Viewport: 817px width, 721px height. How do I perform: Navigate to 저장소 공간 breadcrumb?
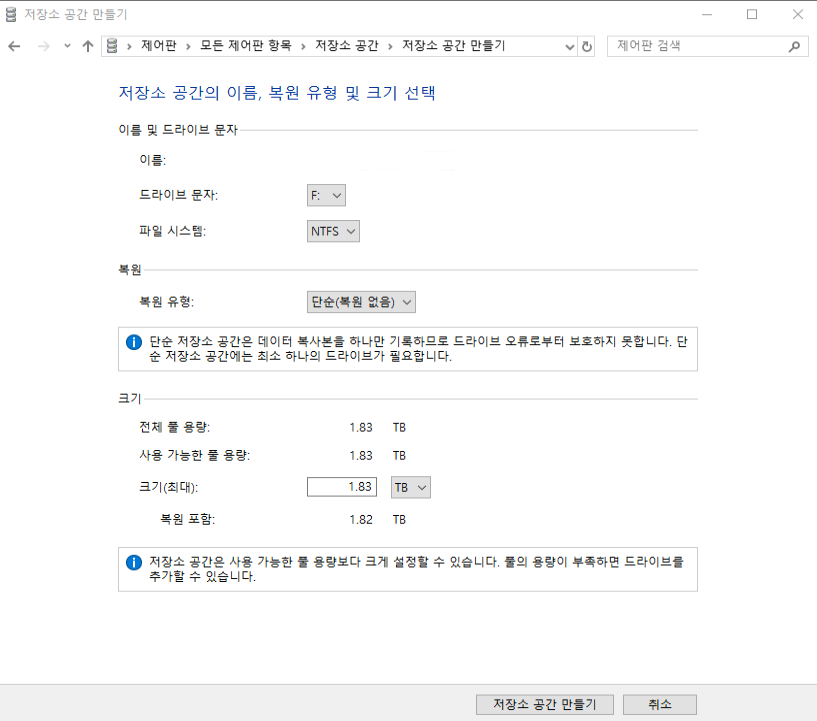click(x=346, y=46)
